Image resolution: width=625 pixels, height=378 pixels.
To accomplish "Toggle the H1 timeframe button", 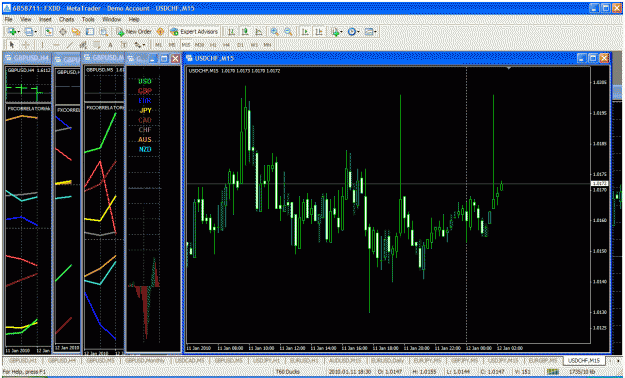I will 213,45.
